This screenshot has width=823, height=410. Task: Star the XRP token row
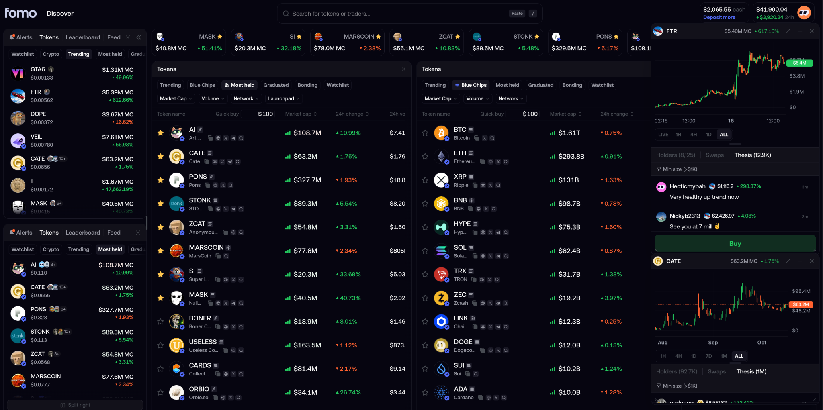coord(425,180)
